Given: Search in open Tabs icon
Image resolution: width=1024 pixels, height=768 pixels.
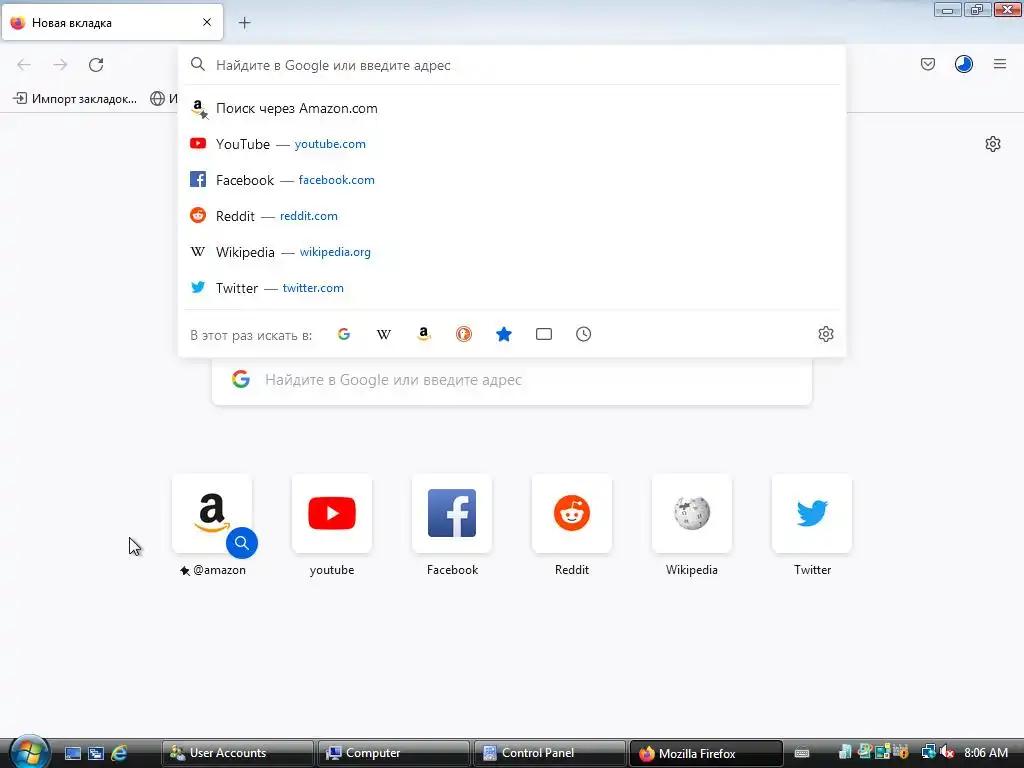Looking at the screenshot, I should pyautogui.click(x=543, y=334).
